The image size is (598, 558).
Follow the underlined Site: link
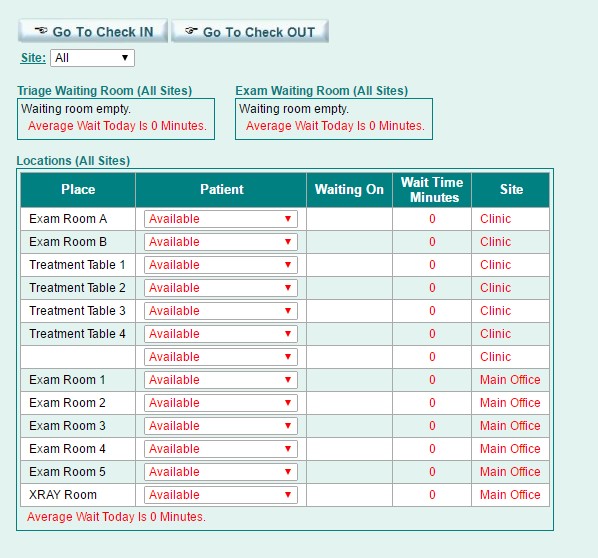pyautogui.click(x=33, y=58)
